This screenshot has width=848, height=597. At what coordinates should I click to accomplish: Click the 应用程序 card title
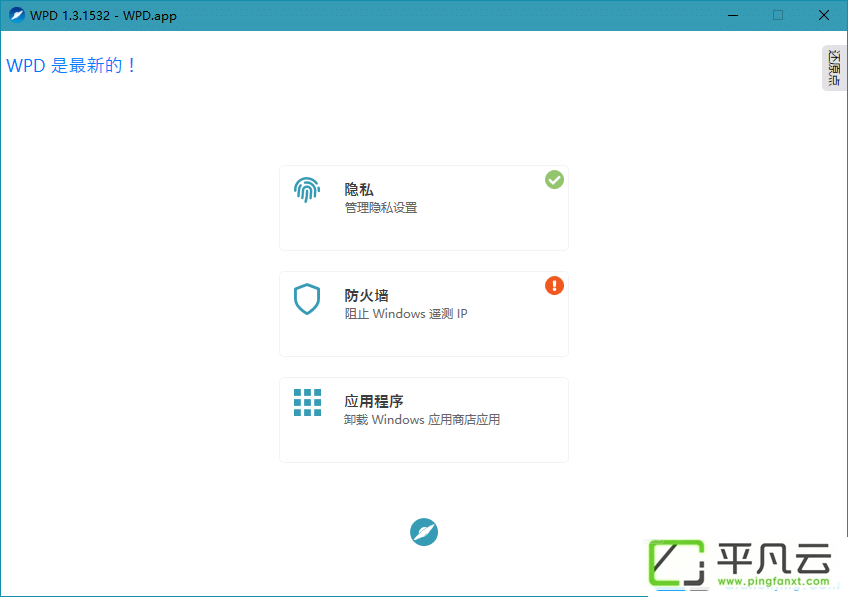click(x=374, y=401)
